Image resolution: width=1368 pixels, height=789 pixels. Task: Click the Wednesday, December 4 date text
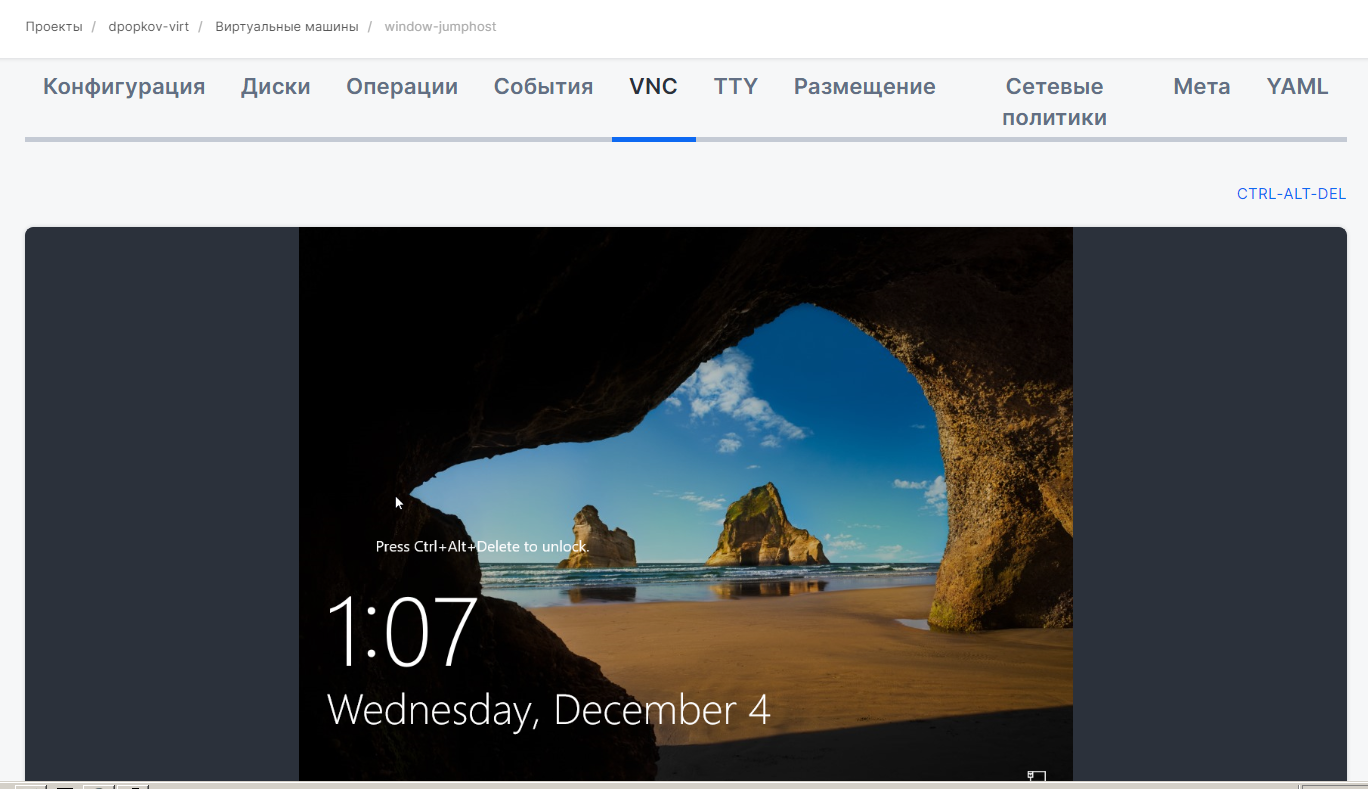tap(548, 709)
